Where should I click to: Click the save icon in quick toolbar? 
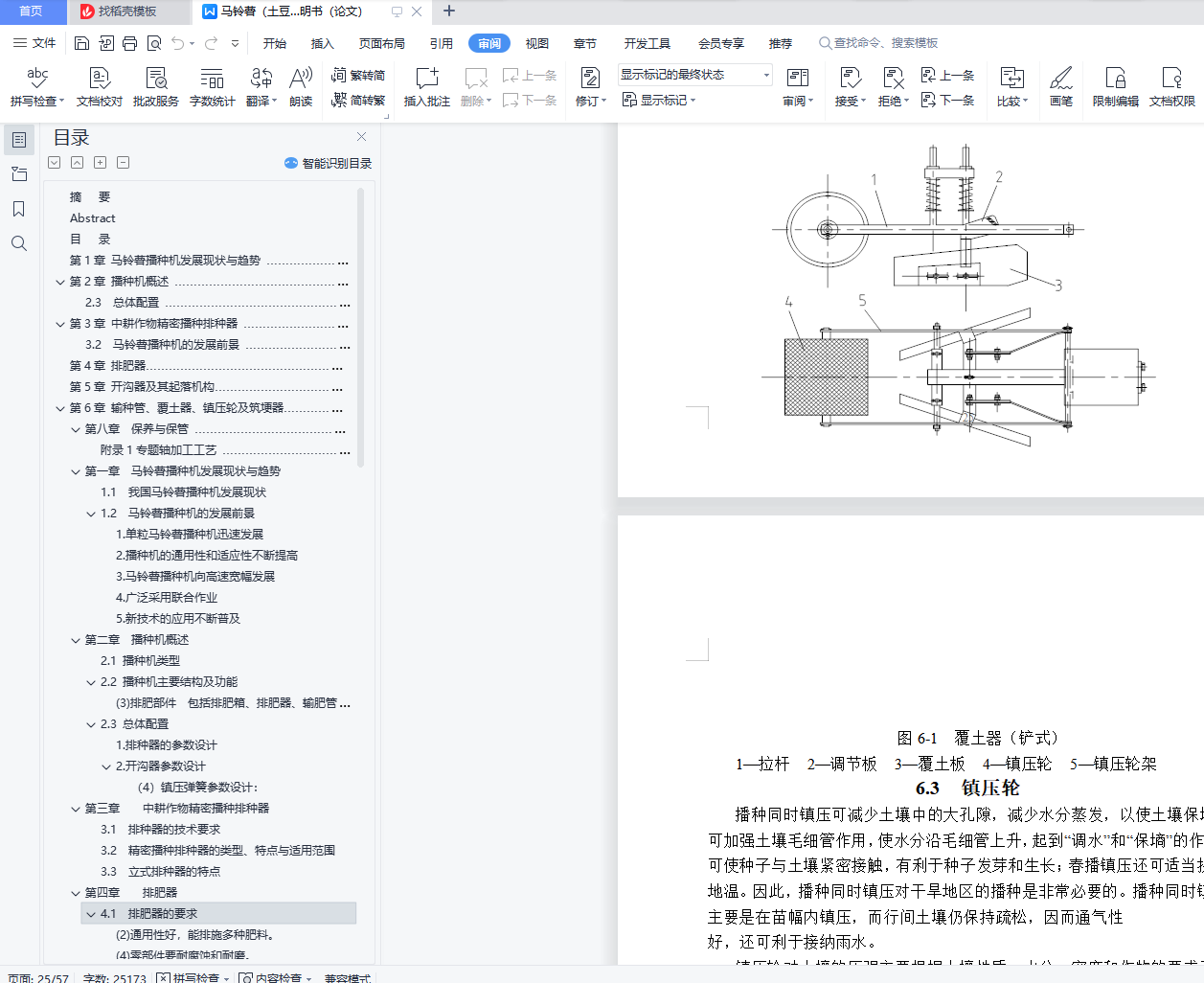[81, 43]
